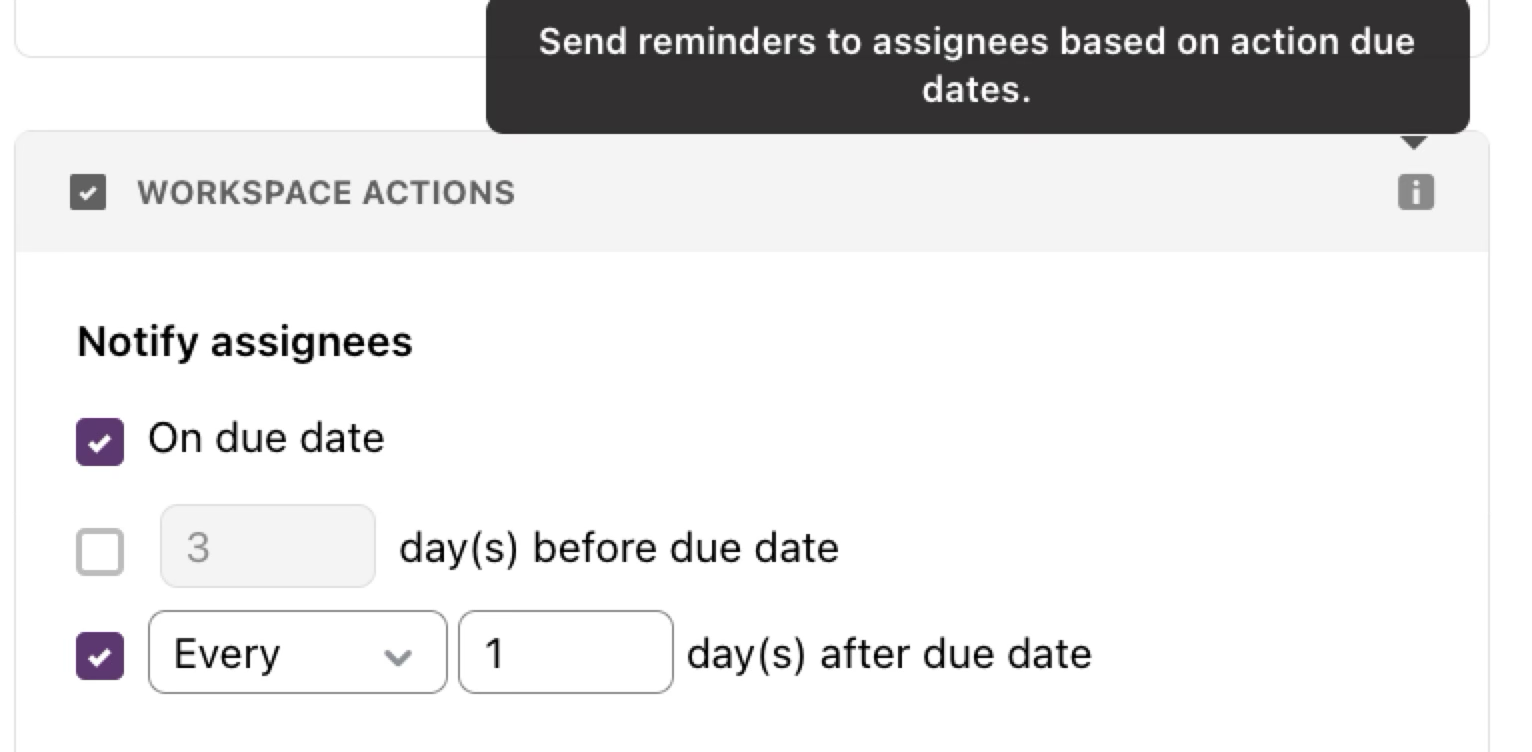This screenshot has height=752, width=1532.
Task: Click the day(s) before due date label
Action: [619, 548]
